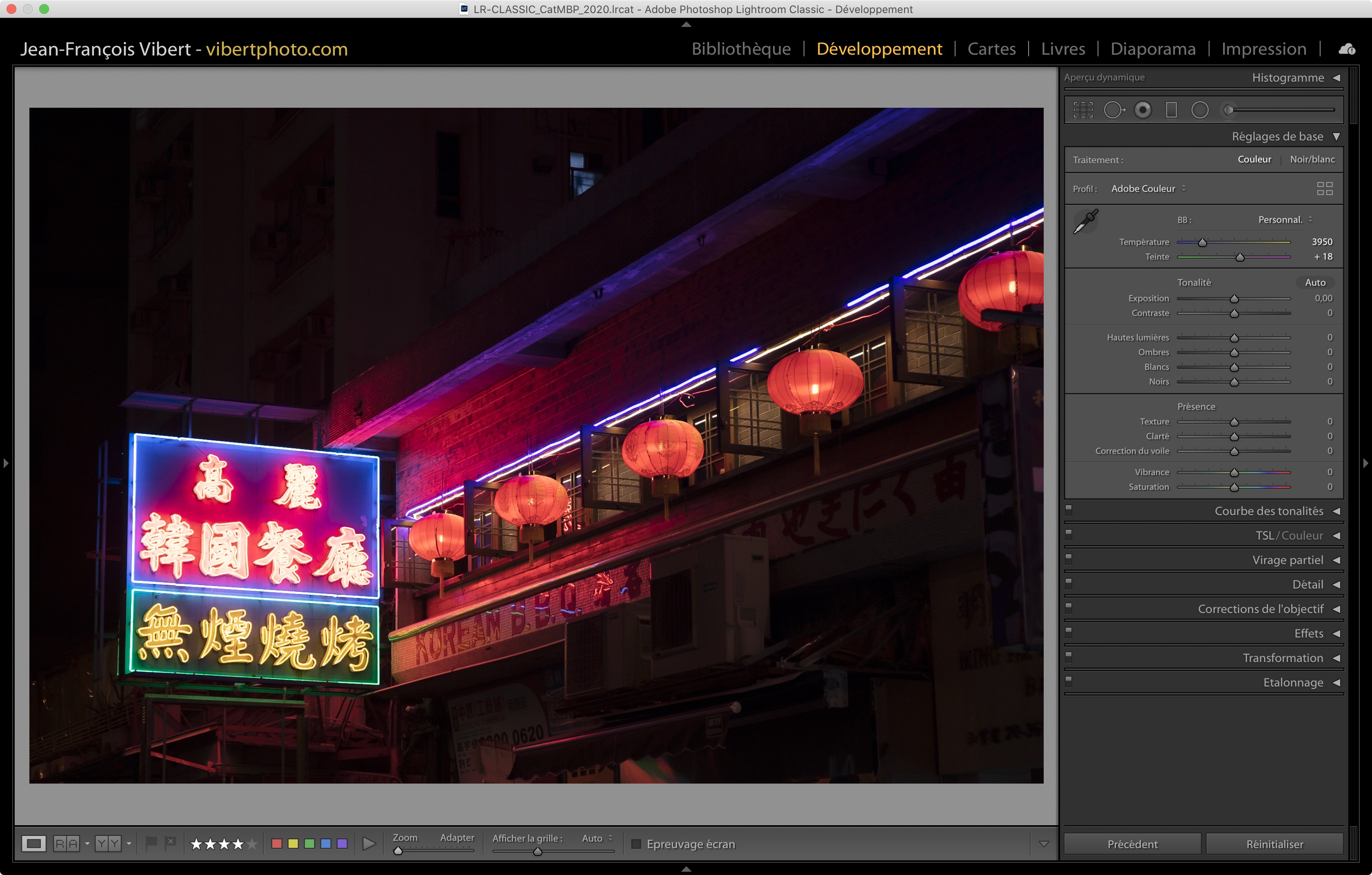Switch to the Bibliothèque module
This screenshot has height=875, width=1372.
click(x=741, y=49)
